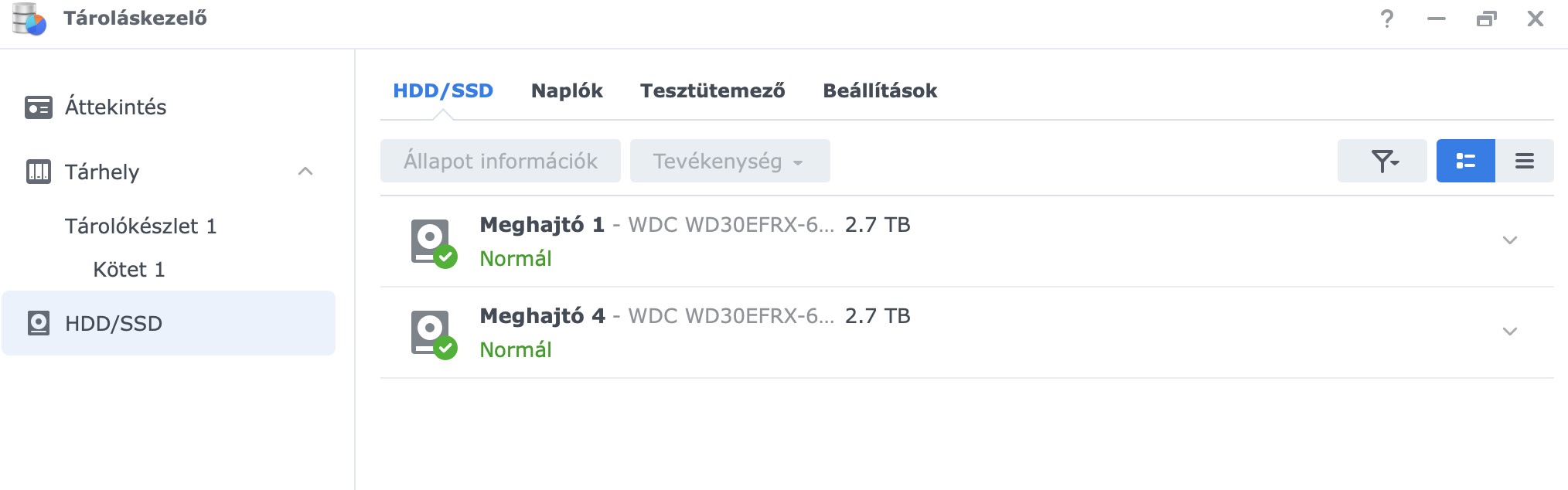Screen dimensions: 1568x490
Task: Open the Áttekintés overview section
Action: click(115, 107)
